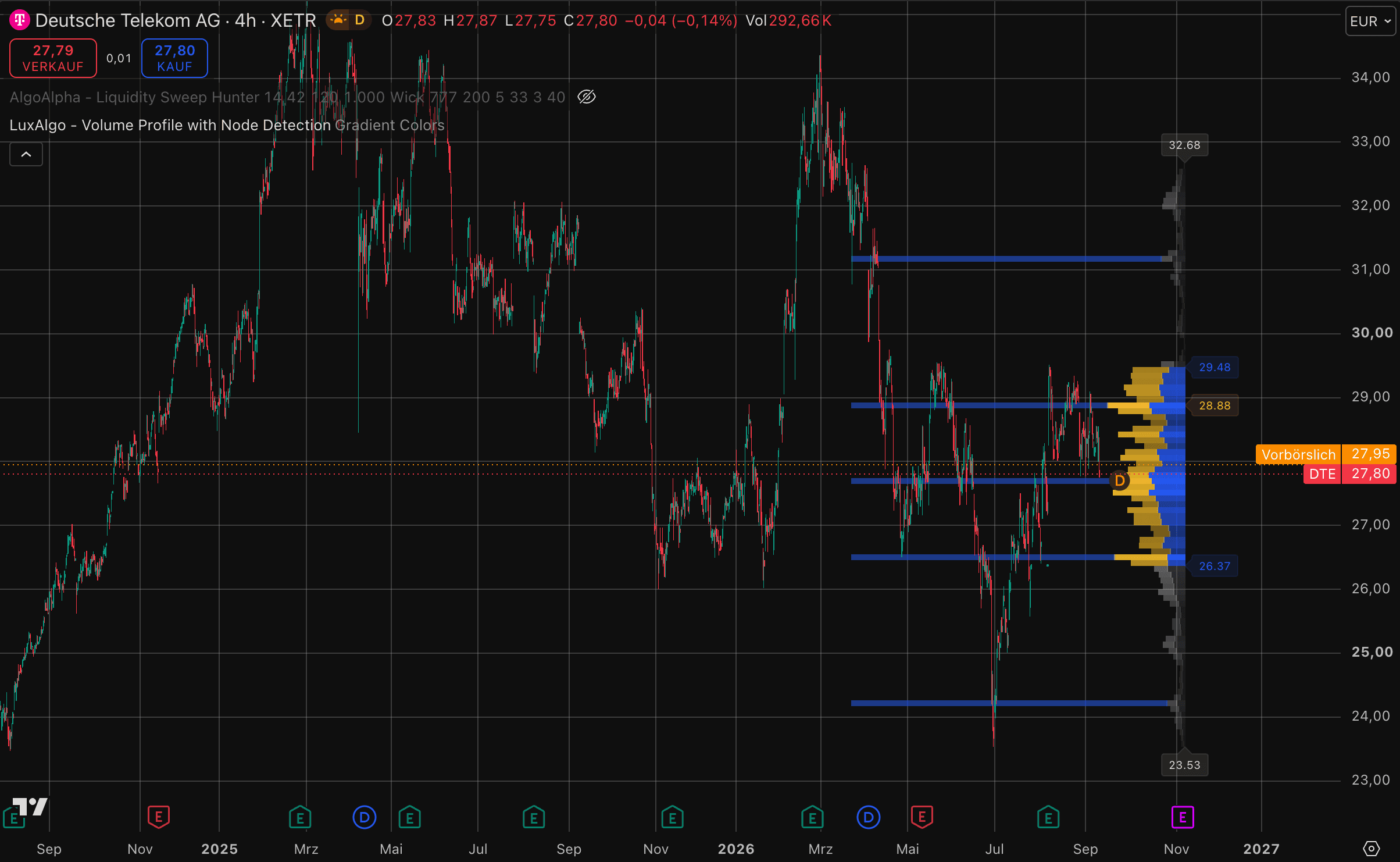
Task: Open the symbol title Deutsche Telekom AG
Action: pyautogui.click(x=127, y=20)
